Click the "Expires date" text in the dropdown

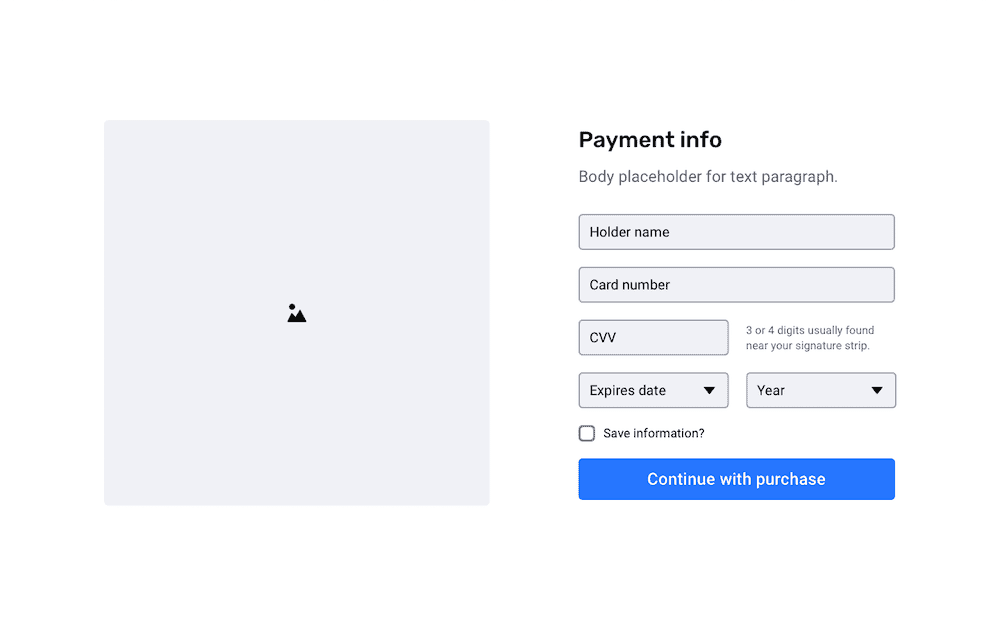click(x=628, y=390)
